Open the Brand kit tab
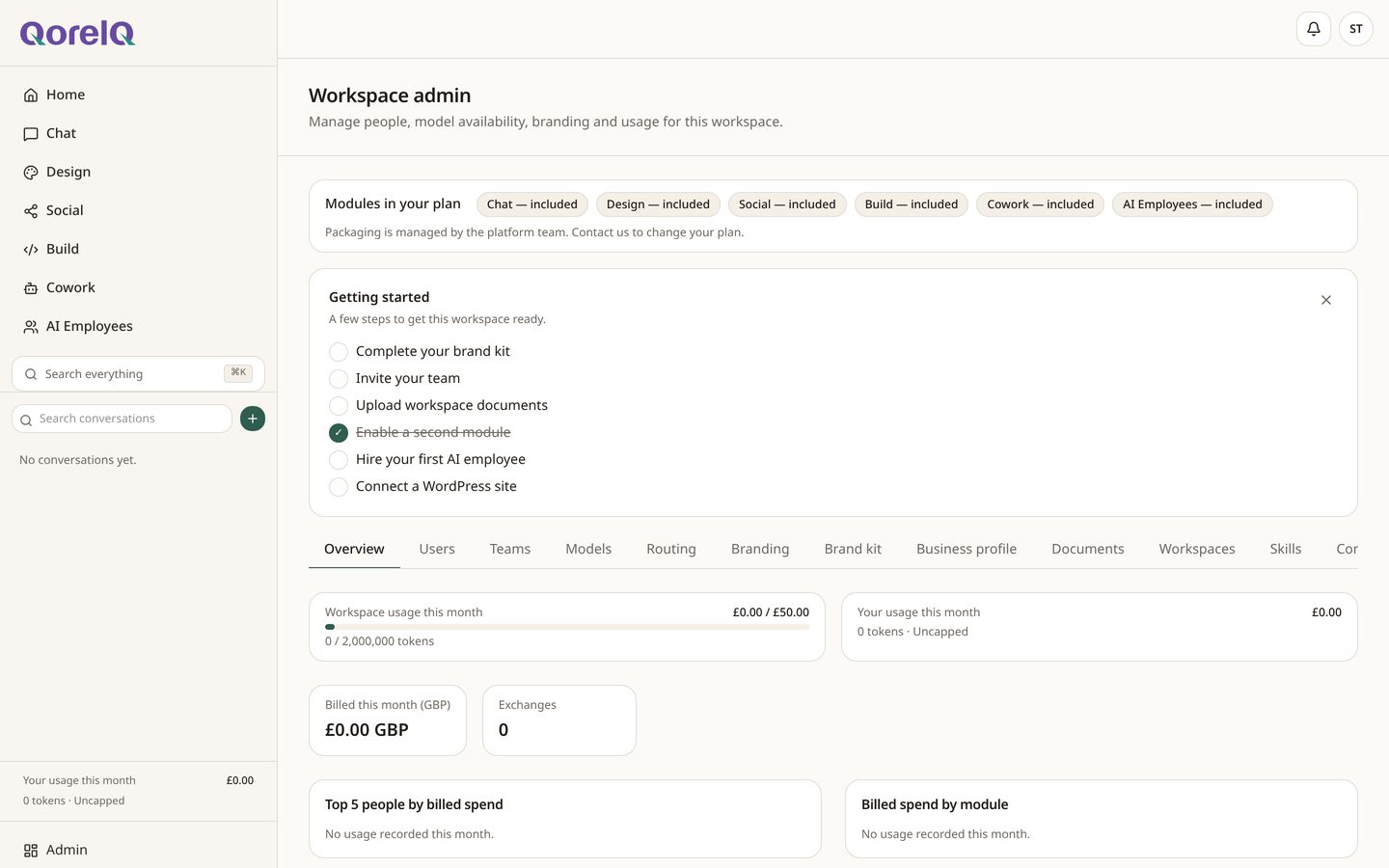This screenshot has height=868, width=1389. pyautogui.click(x=853, y=549)
